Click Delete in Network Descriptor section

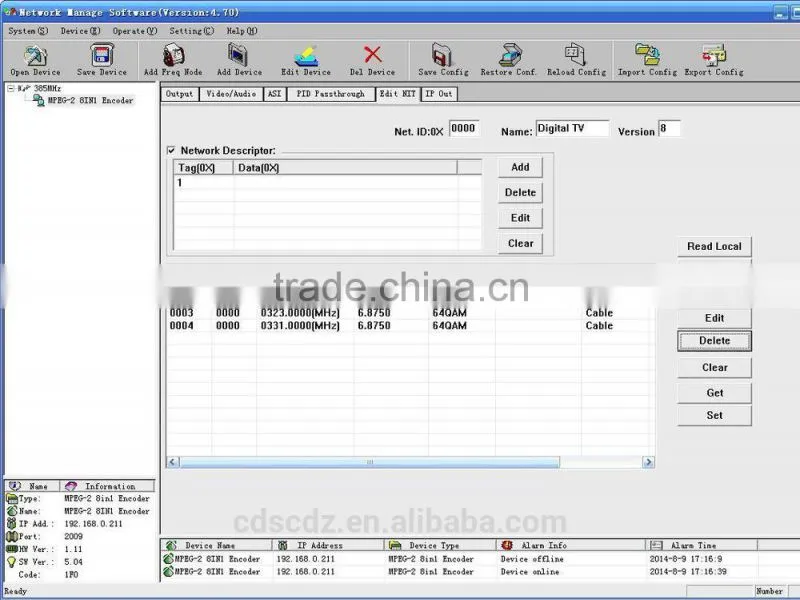[520, 193]
